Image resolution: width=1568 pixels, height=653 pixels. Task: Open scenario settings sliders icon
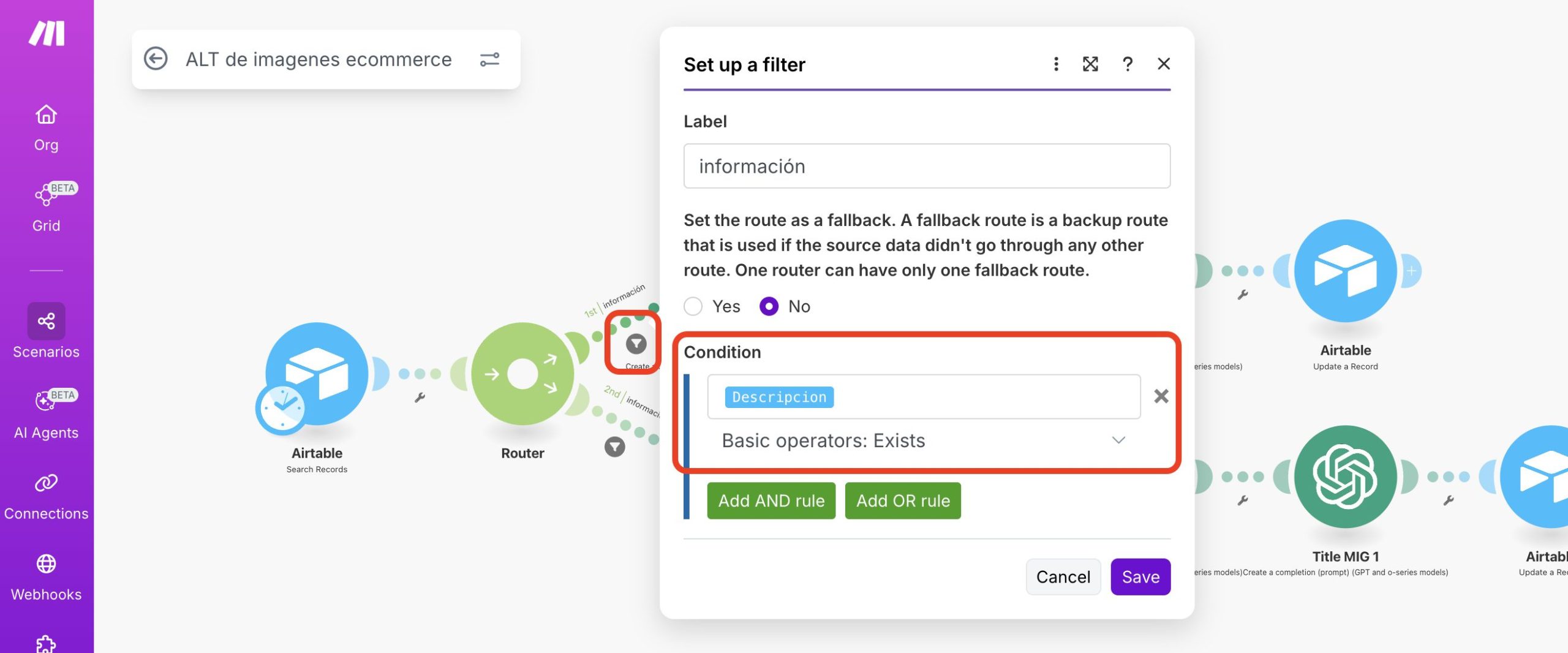pos(489,59)
